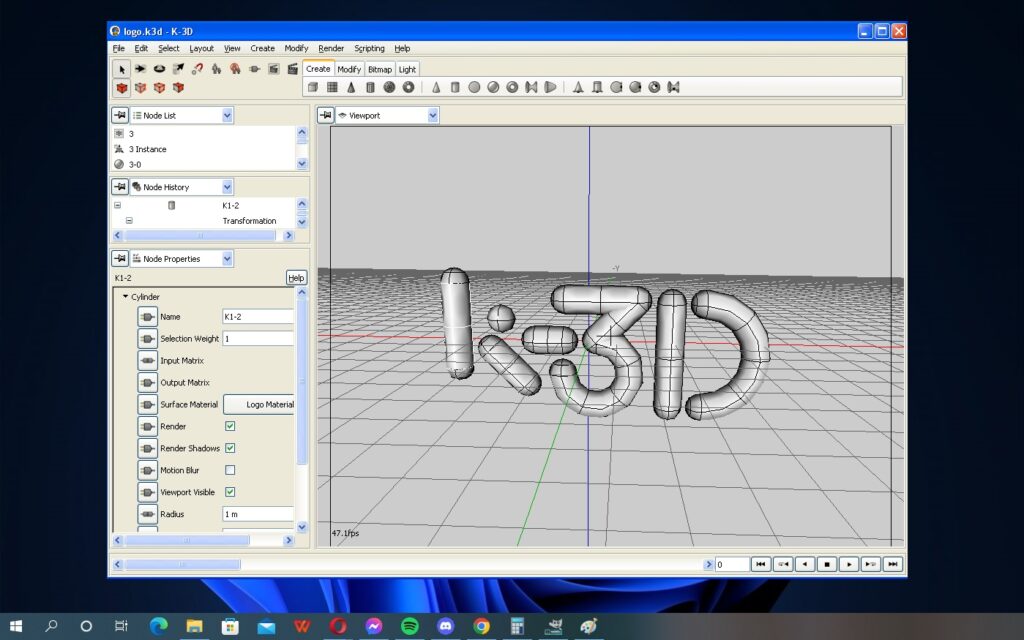
Task: Pin the Node List panel
Action: click(120, 115)
